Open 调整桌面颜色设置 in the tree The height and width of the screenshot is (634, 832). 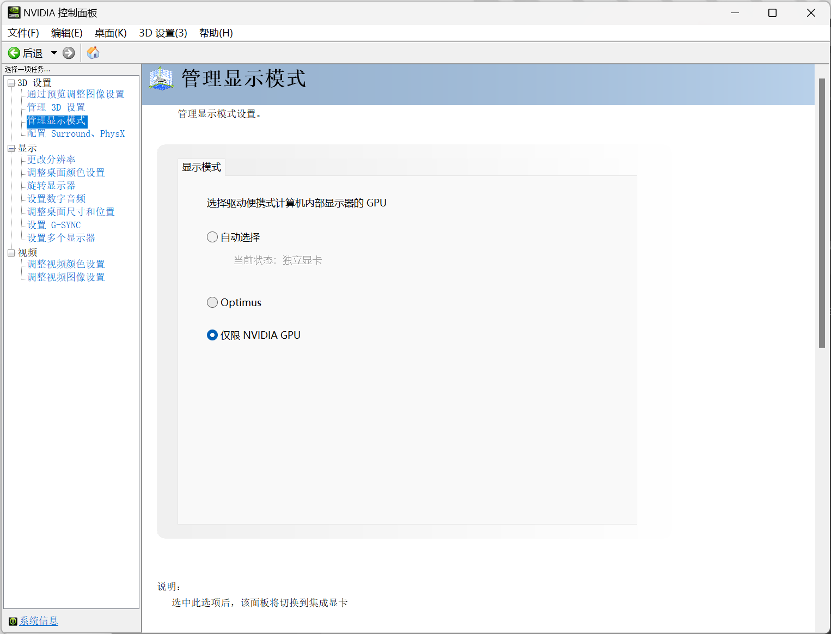66,172
